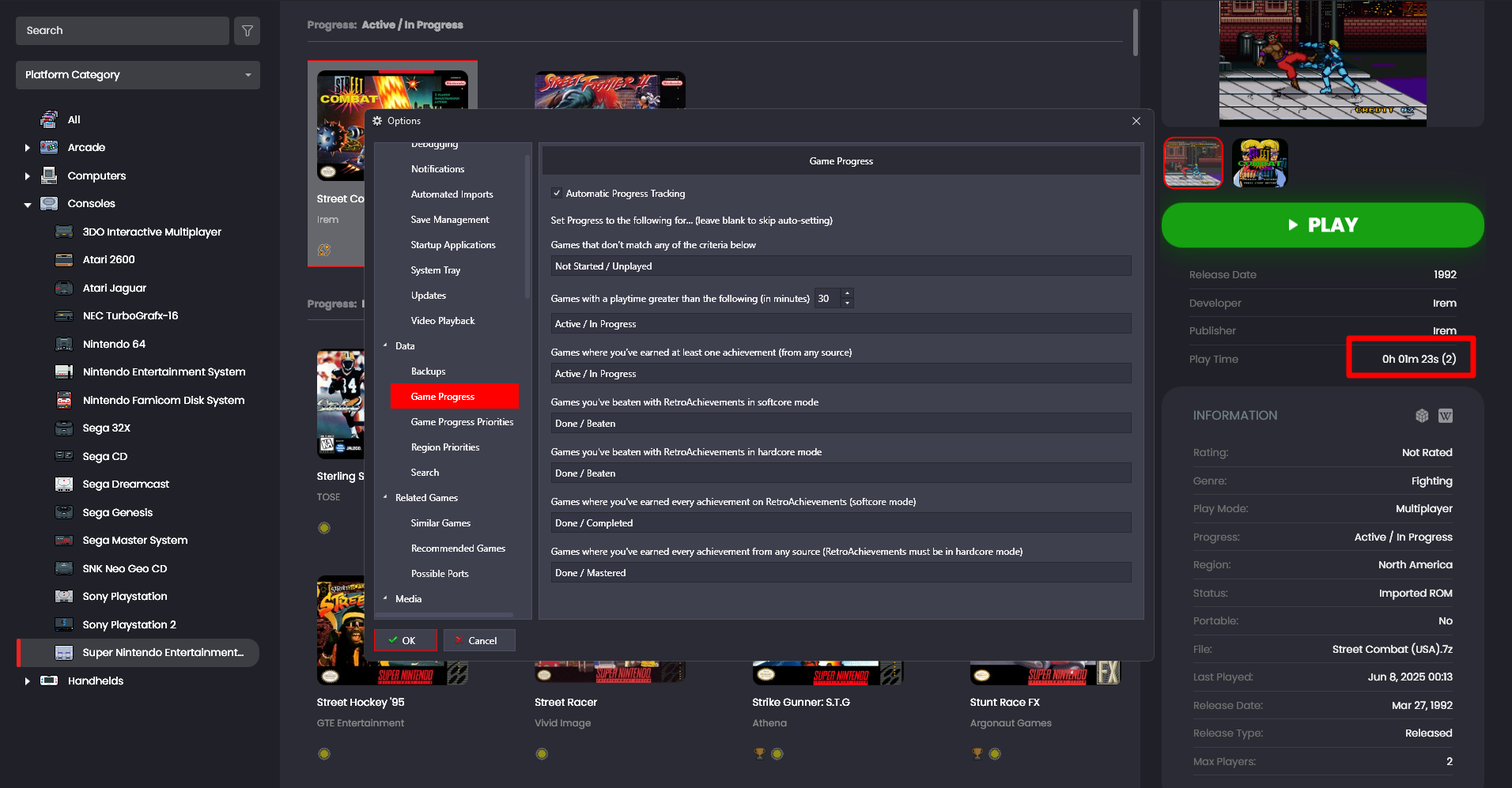
Task: Select Super Nintendo Entertainment platform
Action: click(x=138, y=653)
